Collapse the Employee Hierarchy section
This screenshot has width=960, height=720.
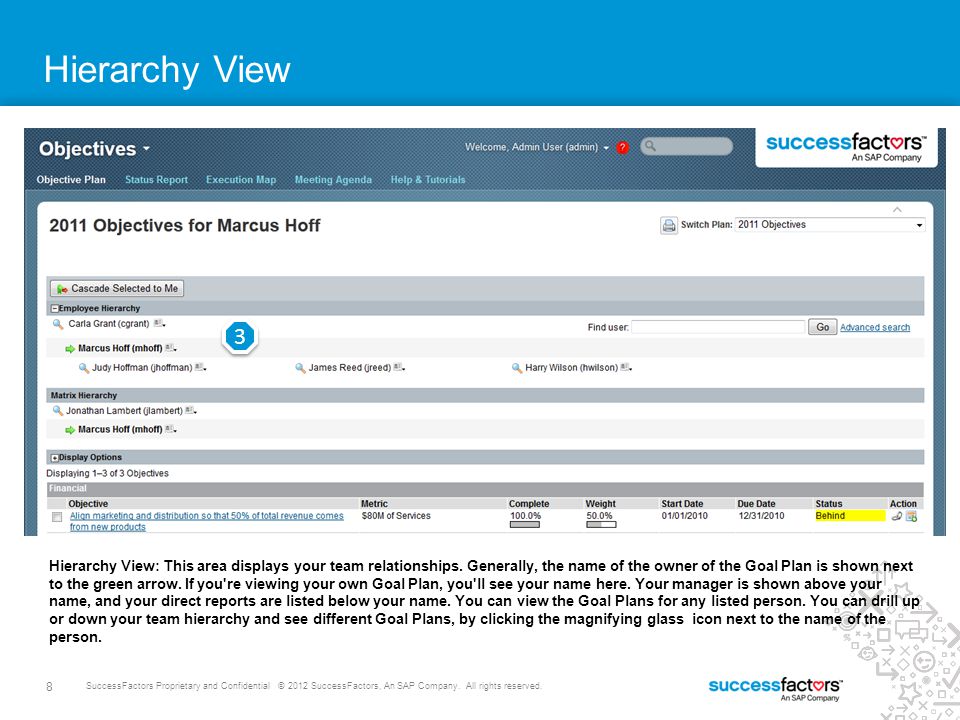coord(54,309)
